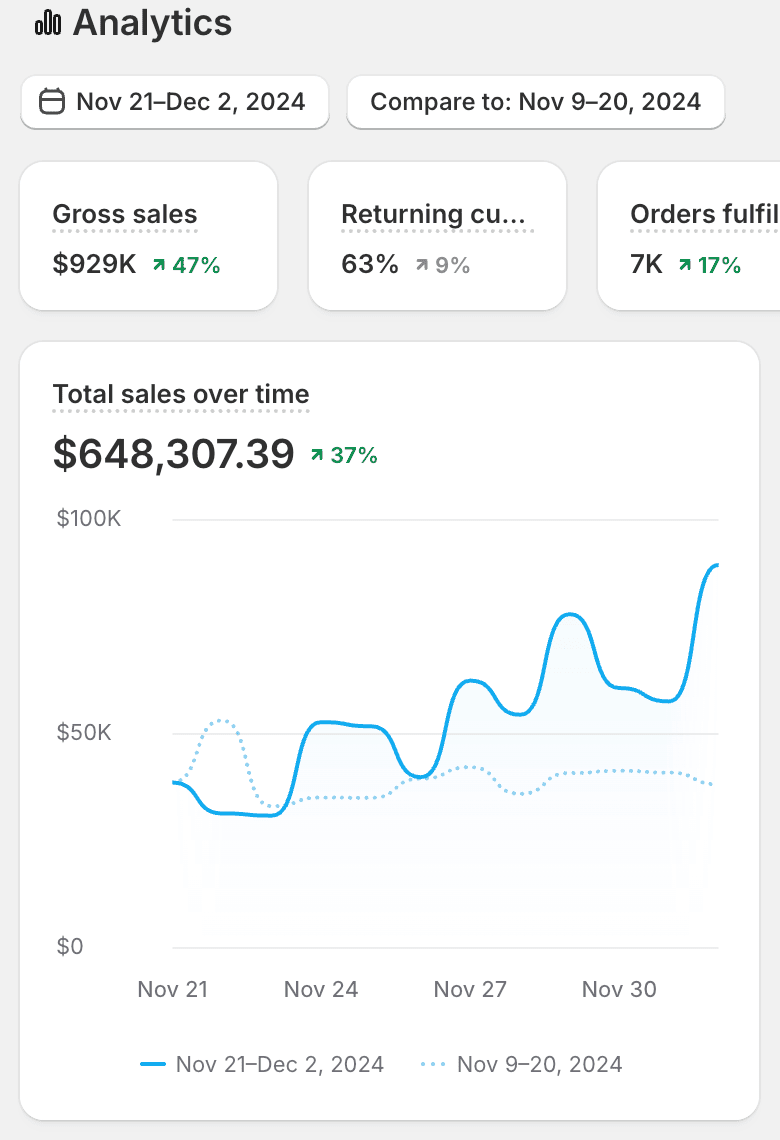This screenshot has width=780, height=1140.
Task: Click the green up arrow beside 47%
Action: (x=159, y=265)
